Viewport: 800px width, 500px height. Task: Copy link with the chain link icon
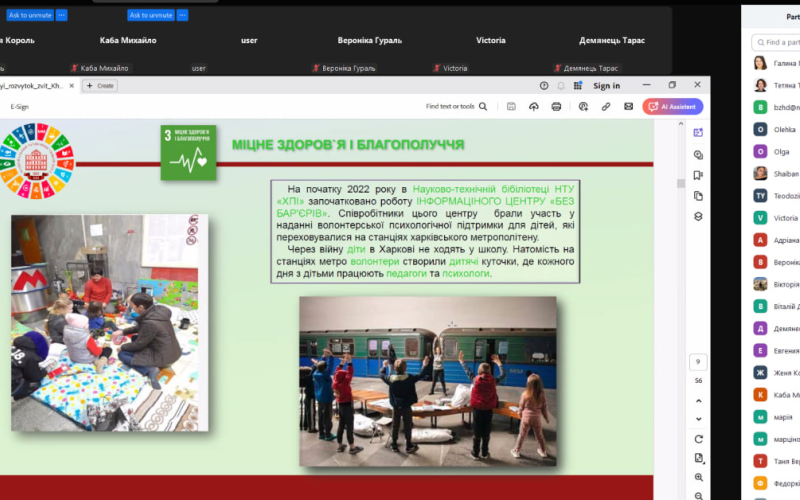pyautogui.click(x=606, y=106)
